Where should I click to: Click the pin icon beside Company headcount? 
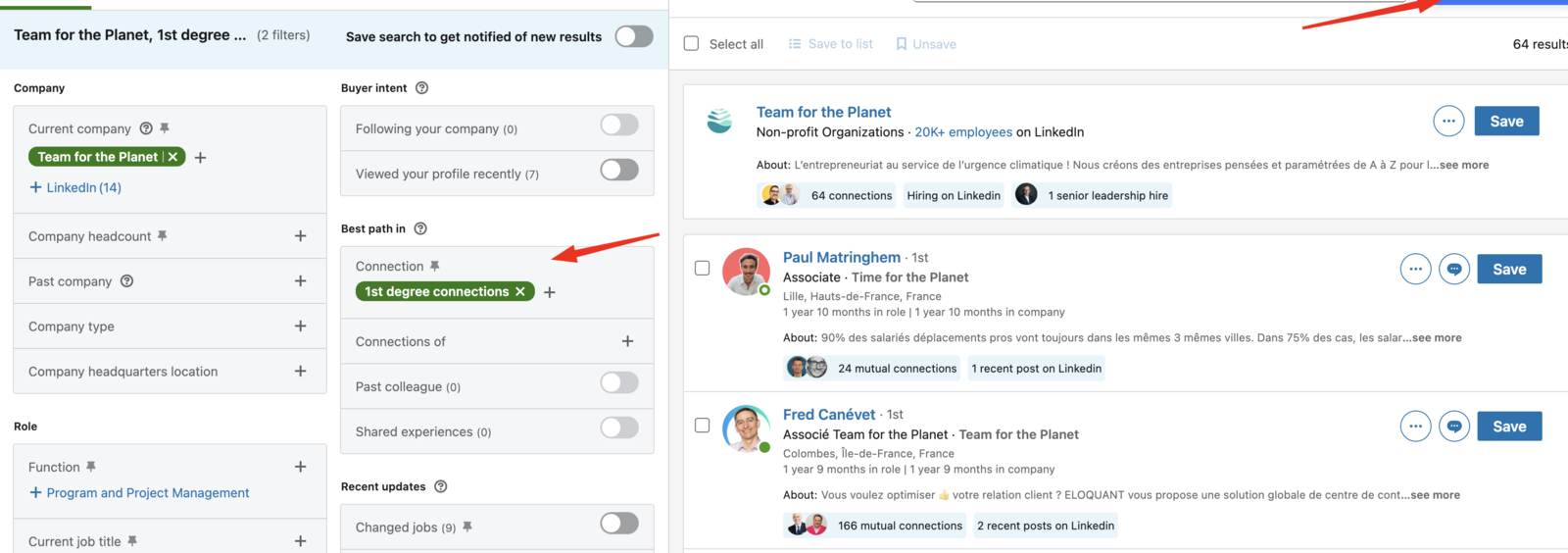point(162,236)
